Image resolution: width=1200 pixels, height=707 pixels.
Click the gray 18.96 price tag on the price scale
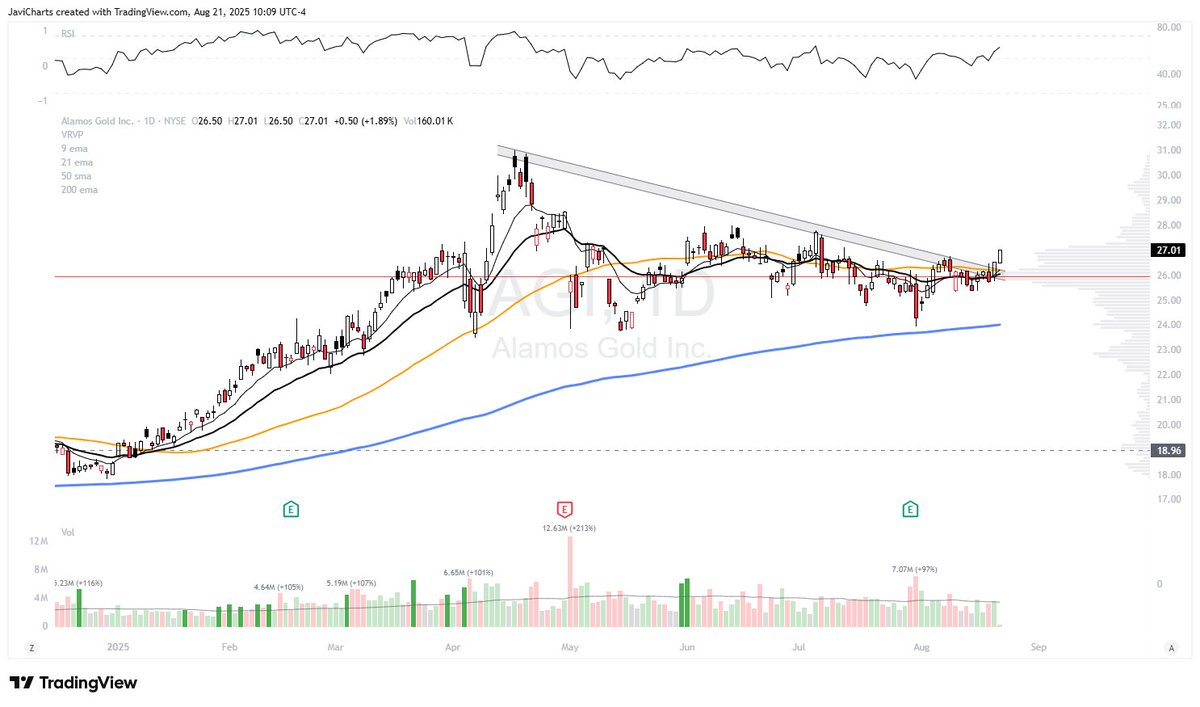coord(1166,450)
